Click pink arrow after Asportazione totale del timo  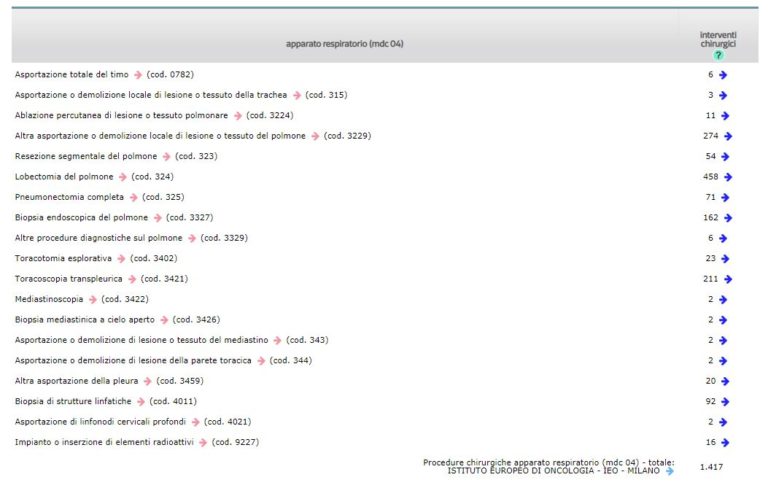[x=137, y=75]
